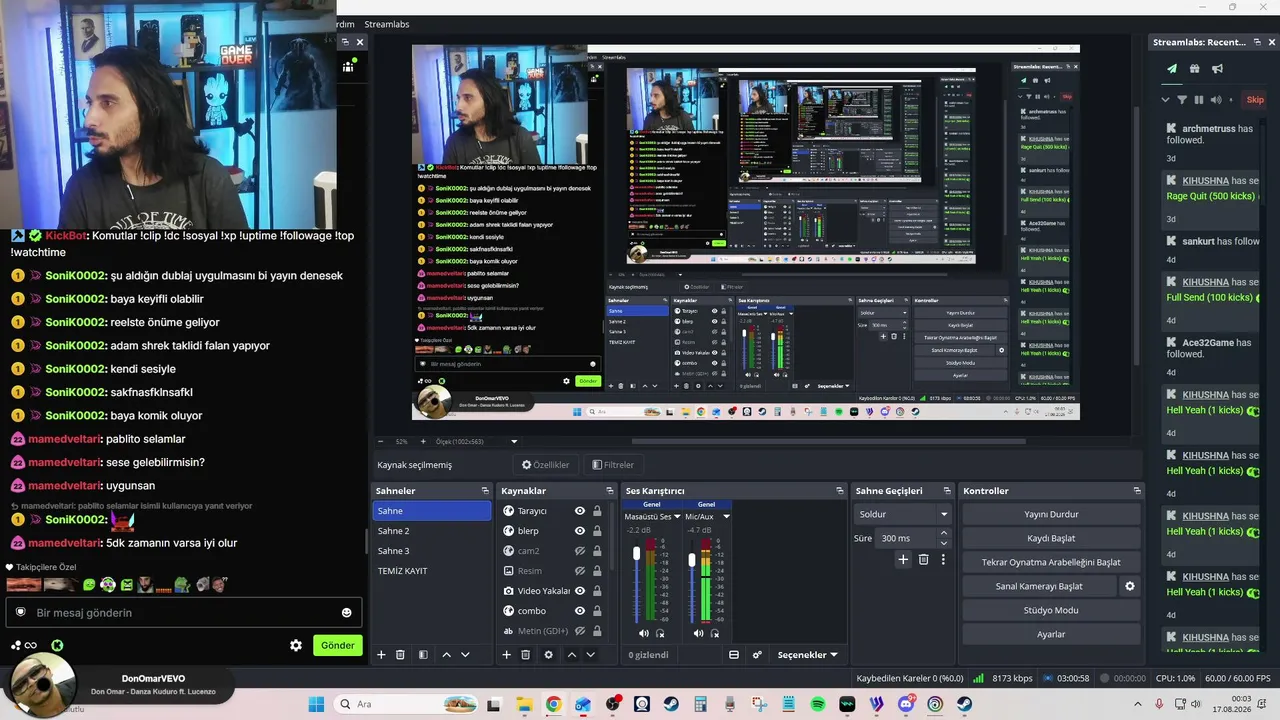
Task: Toggle lock on blerp source
Action: [x=597, y=531]
